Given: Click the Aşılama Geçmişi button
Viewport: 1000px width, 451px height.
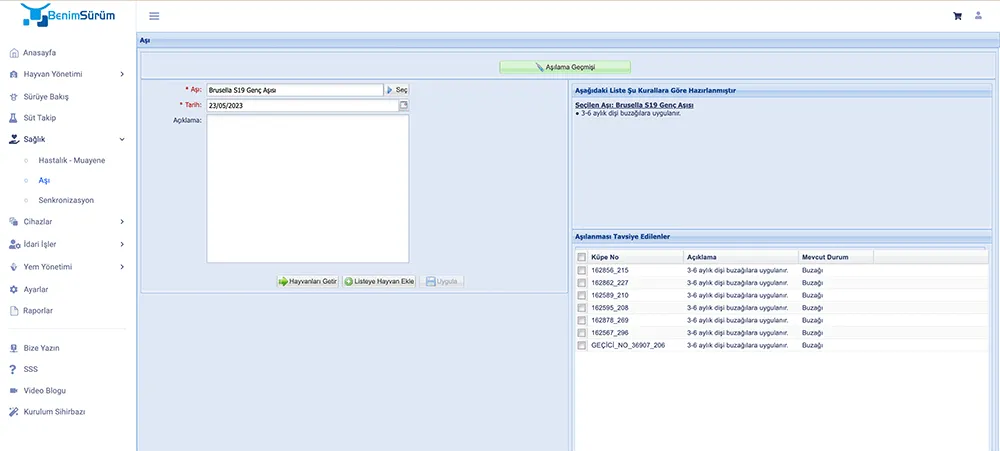Looking at the screenshot, I should pyautogui.click(x=565, y=67).
